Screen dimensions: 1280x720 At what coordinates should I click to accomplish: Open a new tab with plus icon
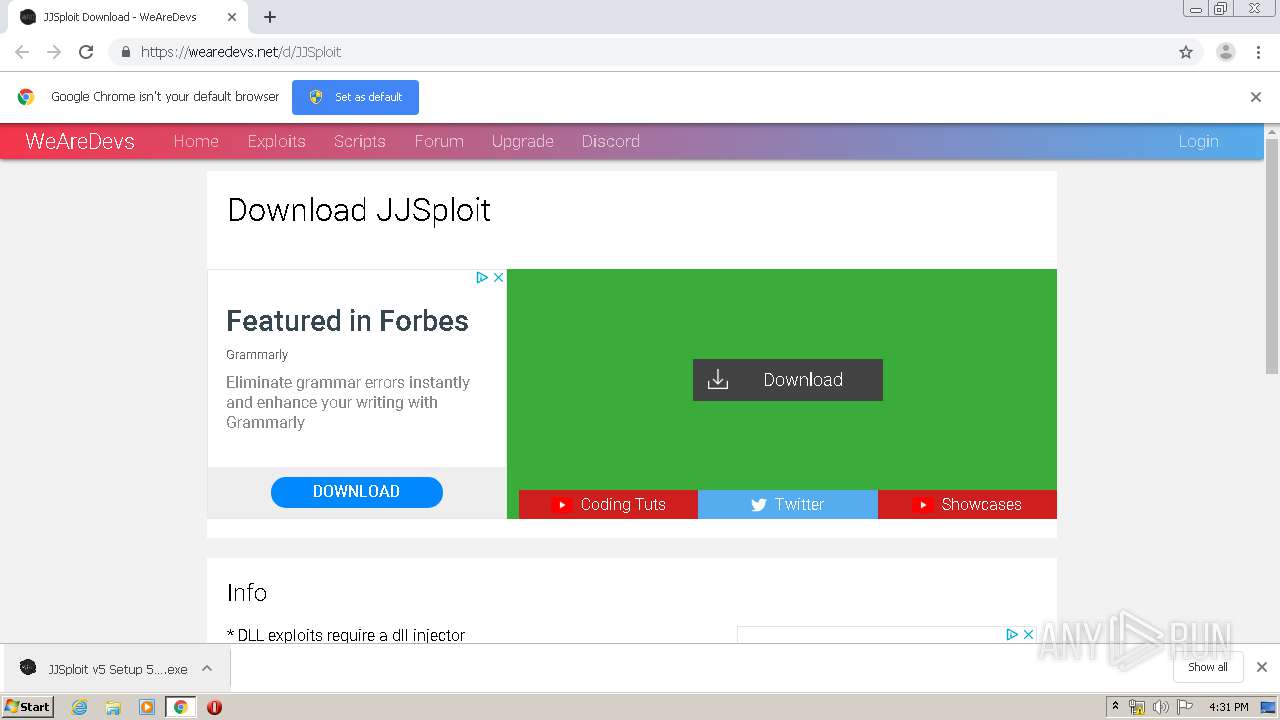click(x=270, y=17)
